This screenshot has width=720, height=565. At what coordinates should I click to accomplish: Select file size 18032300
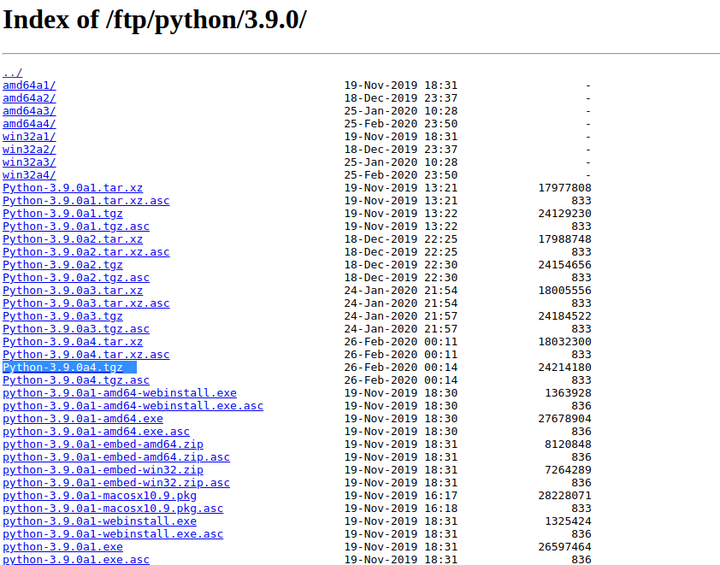tap(564, 342)
